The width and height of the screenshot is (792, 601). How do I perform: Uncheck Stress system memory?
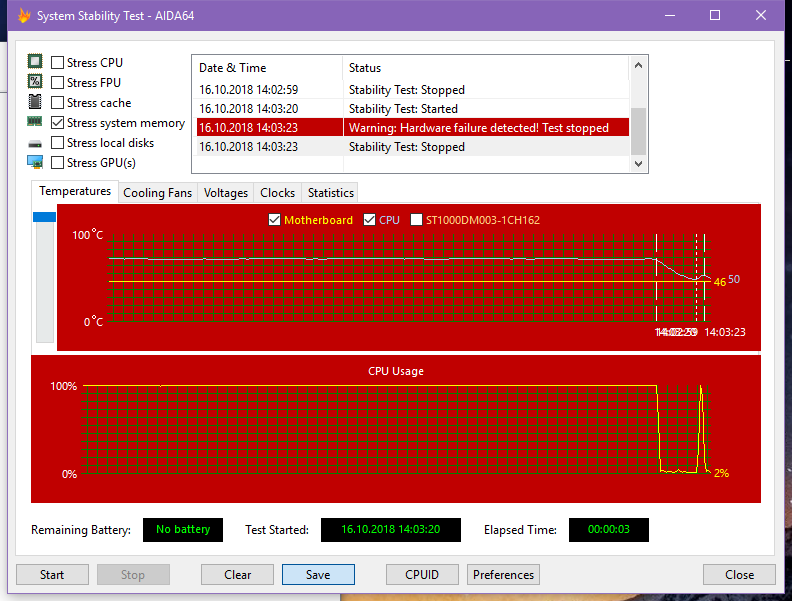[x=58, y=123]
